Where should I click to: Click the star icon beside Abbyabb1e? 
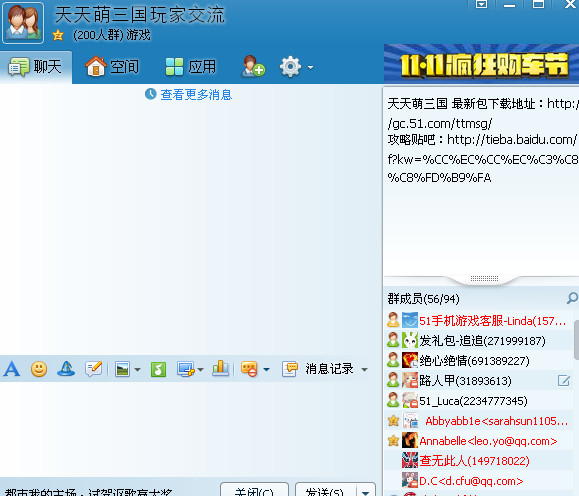click(x=393, y=421)
